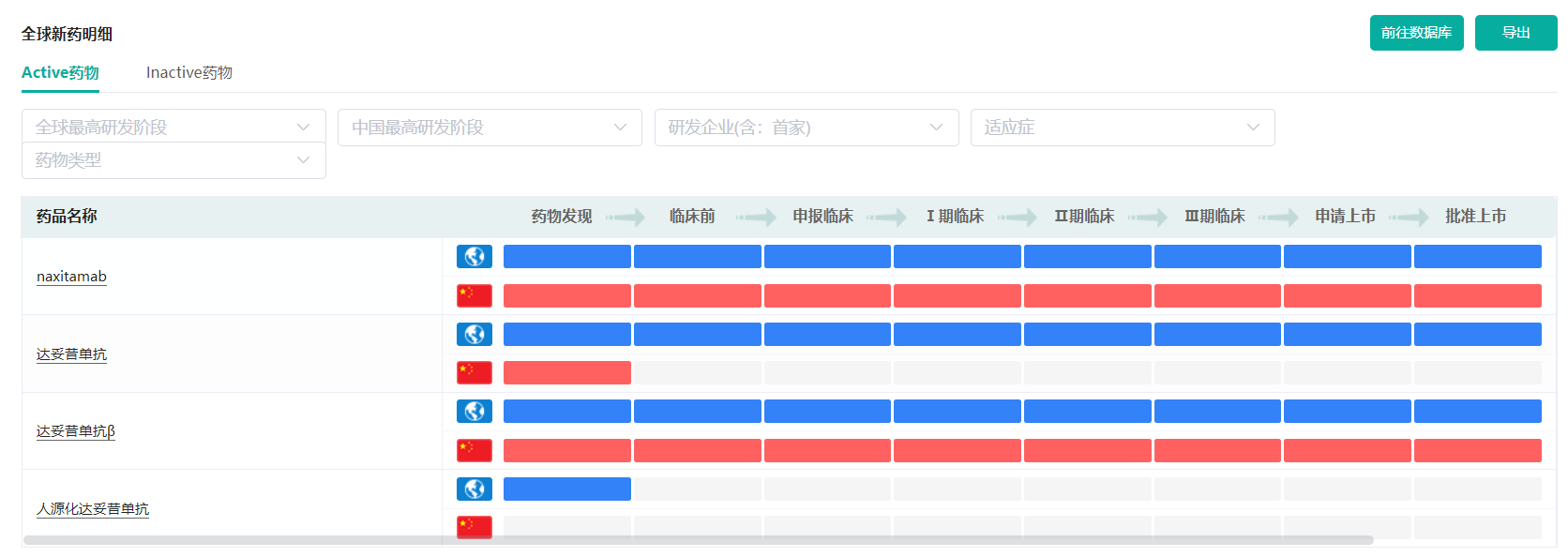1568x557 pixels.
Task: Expand the 适应症 dropdown
Action: (x=1123, y=128)
